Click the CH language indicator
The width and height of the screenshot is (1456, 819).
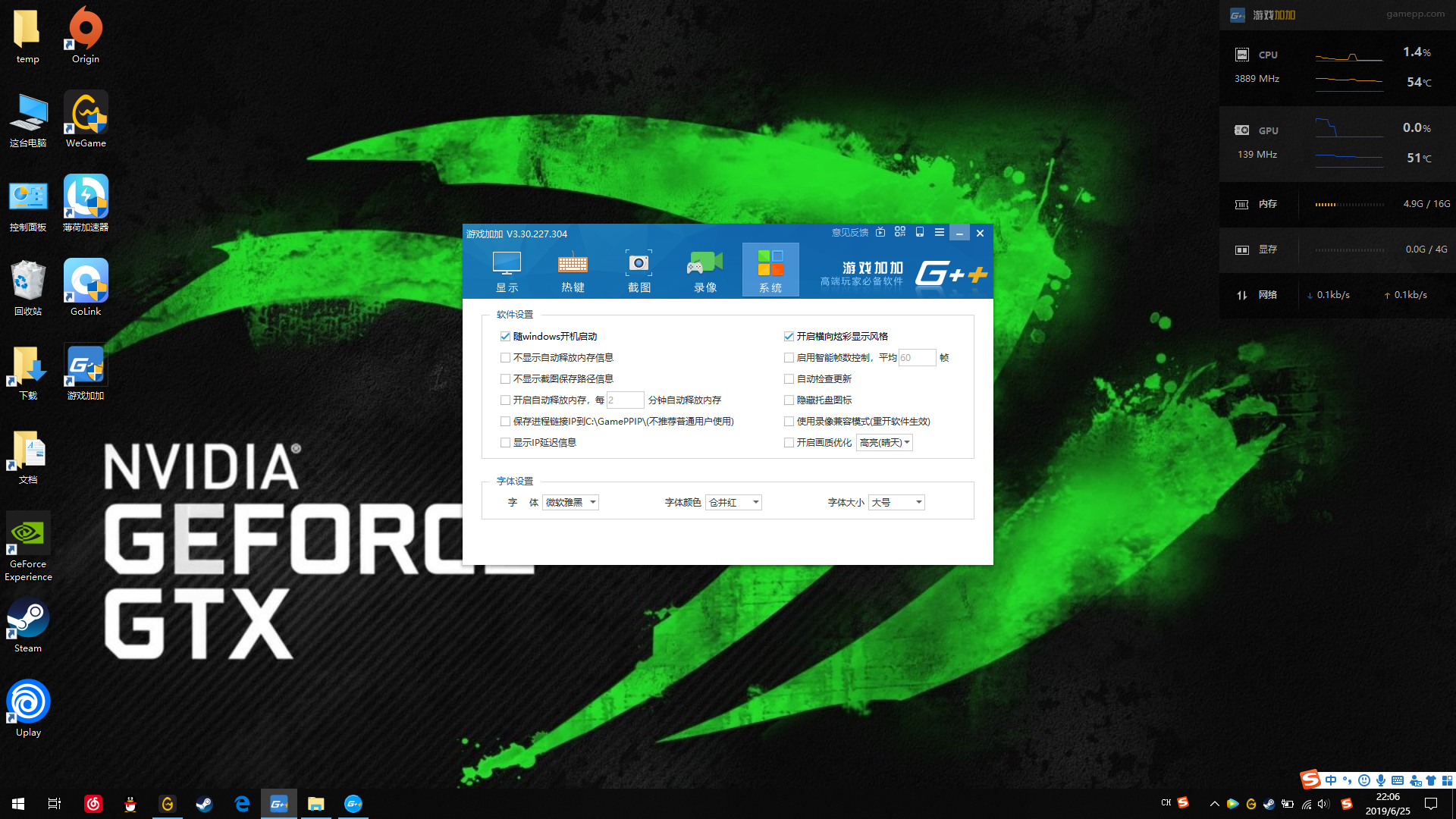(x=1166, y=802)
